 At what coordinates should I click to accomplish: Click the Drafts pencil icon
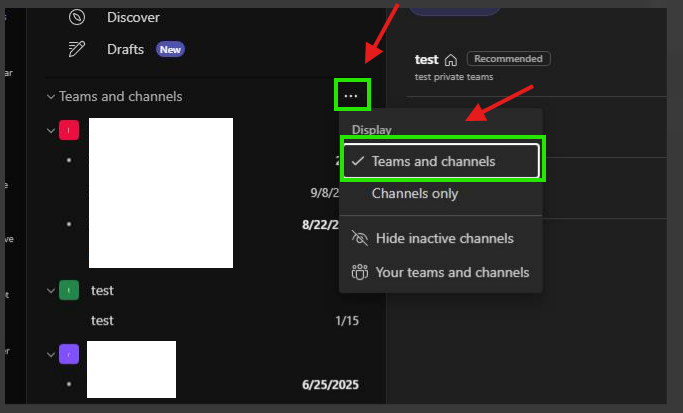[77, 49]
